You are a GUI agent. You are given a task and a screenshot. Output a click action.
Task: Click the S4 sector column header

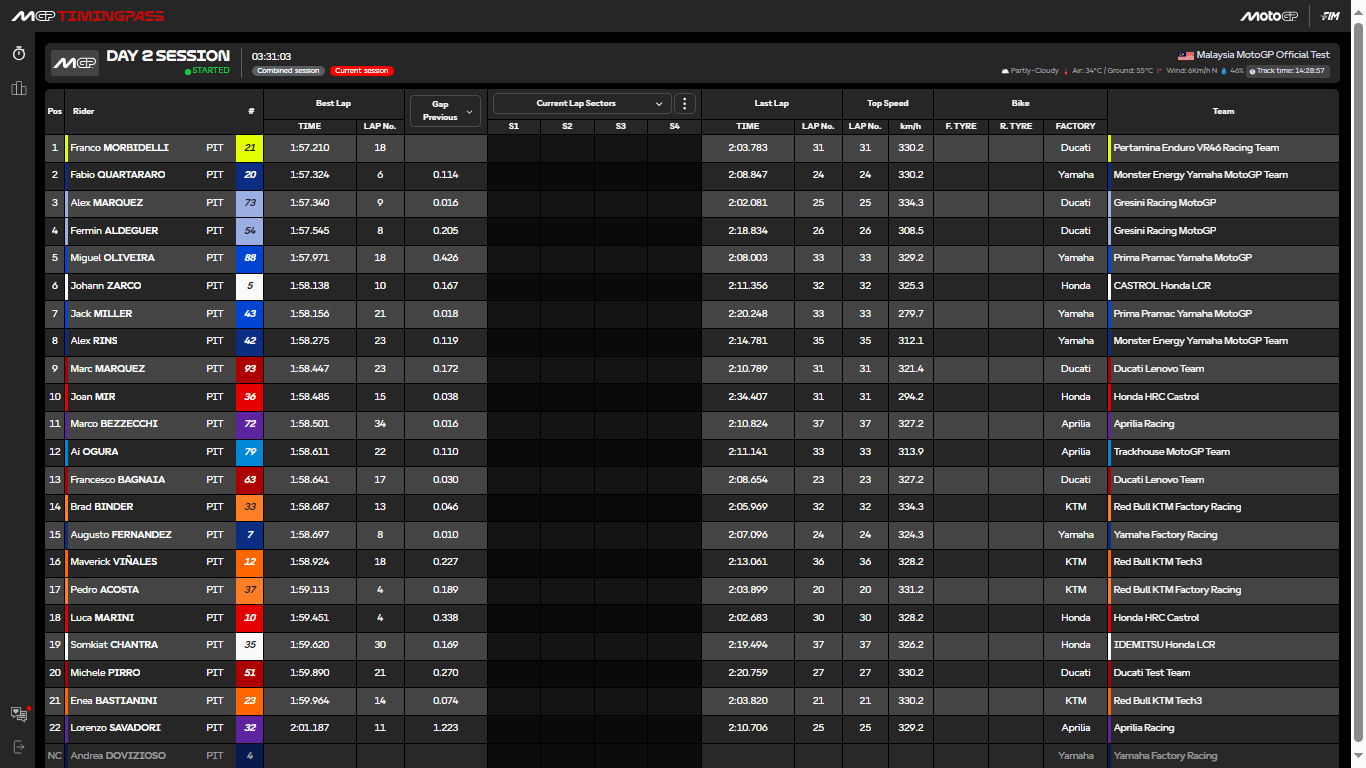tap(674, 126)
